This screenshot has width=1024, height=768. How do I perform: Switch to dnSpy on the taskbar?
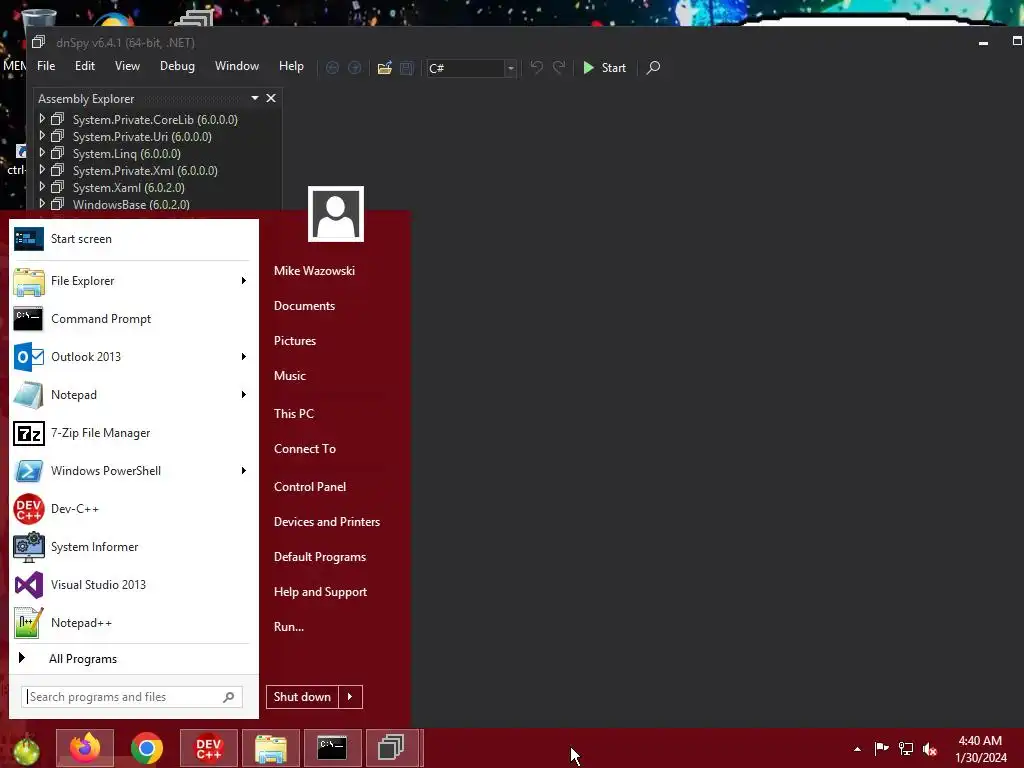coord(392,748)
